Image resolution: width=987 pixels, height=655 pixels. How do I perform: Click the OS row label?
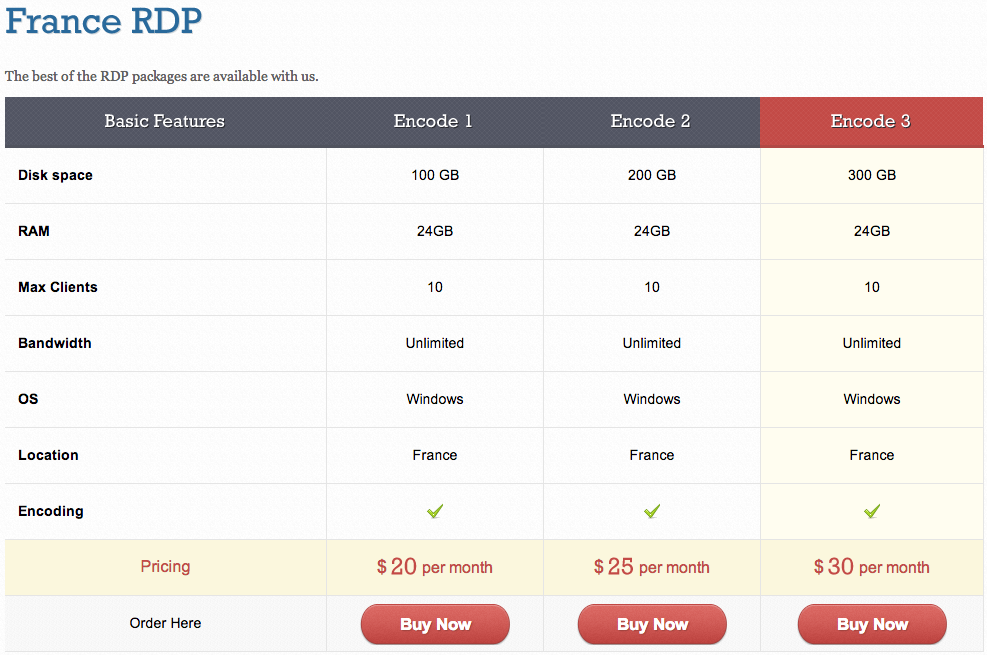pyautogui.click(x=28, y=399)
